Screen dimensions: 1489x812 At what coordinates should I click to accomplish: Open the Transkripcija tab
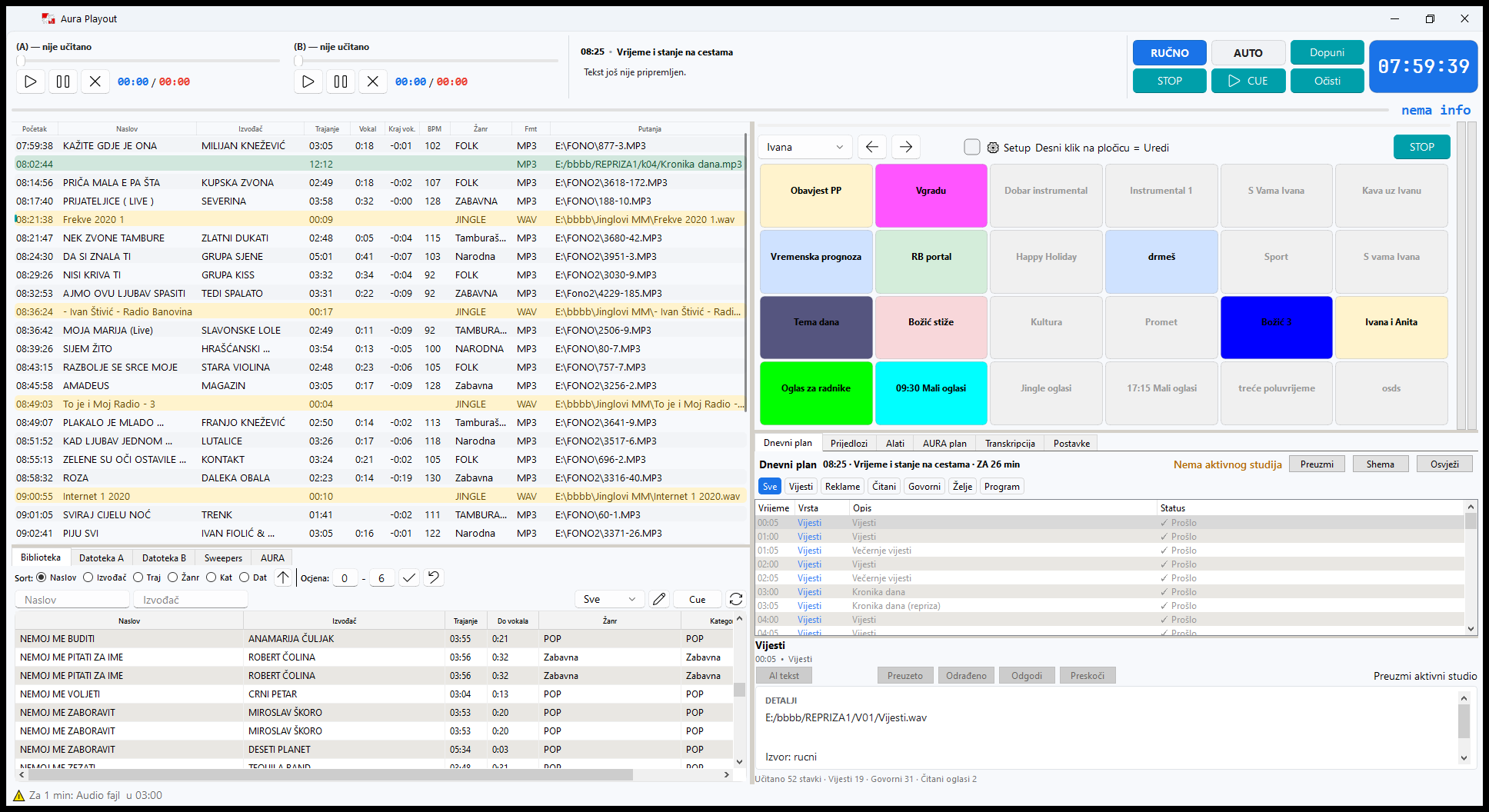(x=1010, y=444)
